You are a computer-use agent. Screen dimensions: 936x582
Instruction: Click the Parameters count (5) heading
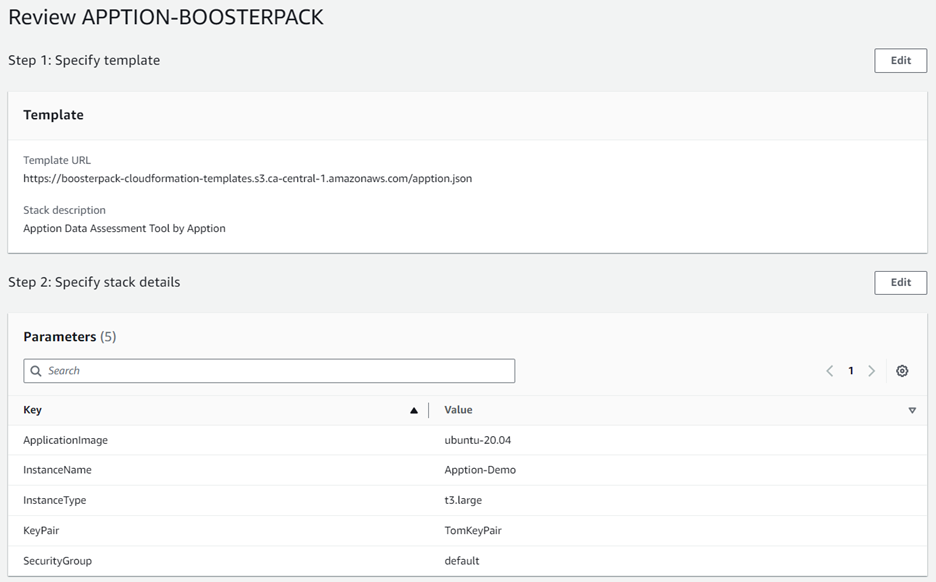pyautogui.click(x=69, y=337)
